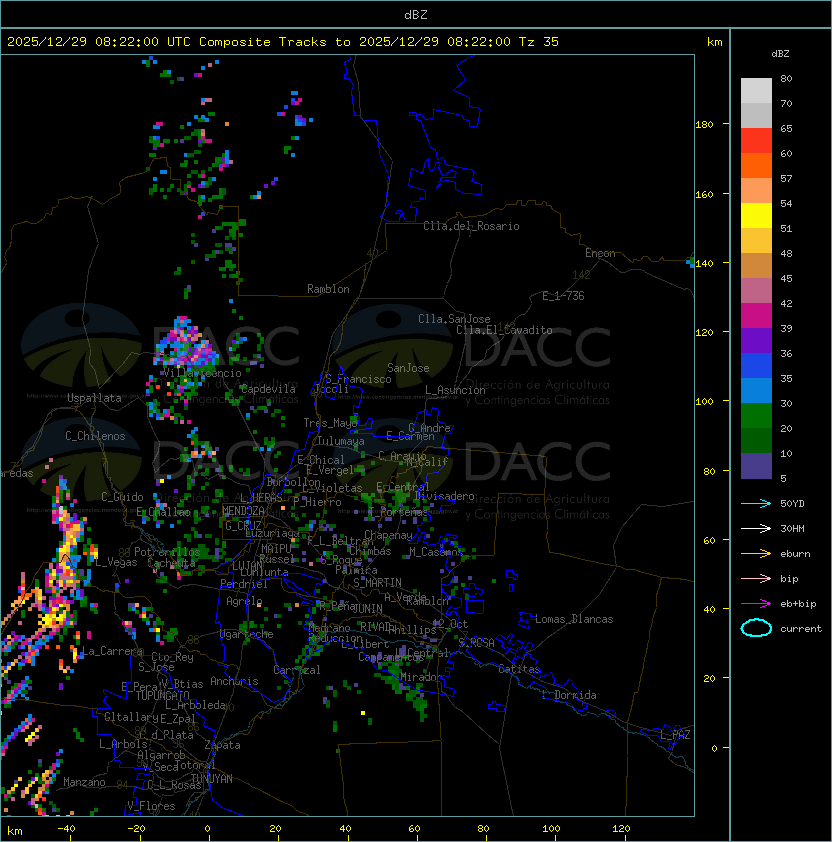Click the 'Zapata' map label
The image size is (832, 842).
(x=222, y=745)
